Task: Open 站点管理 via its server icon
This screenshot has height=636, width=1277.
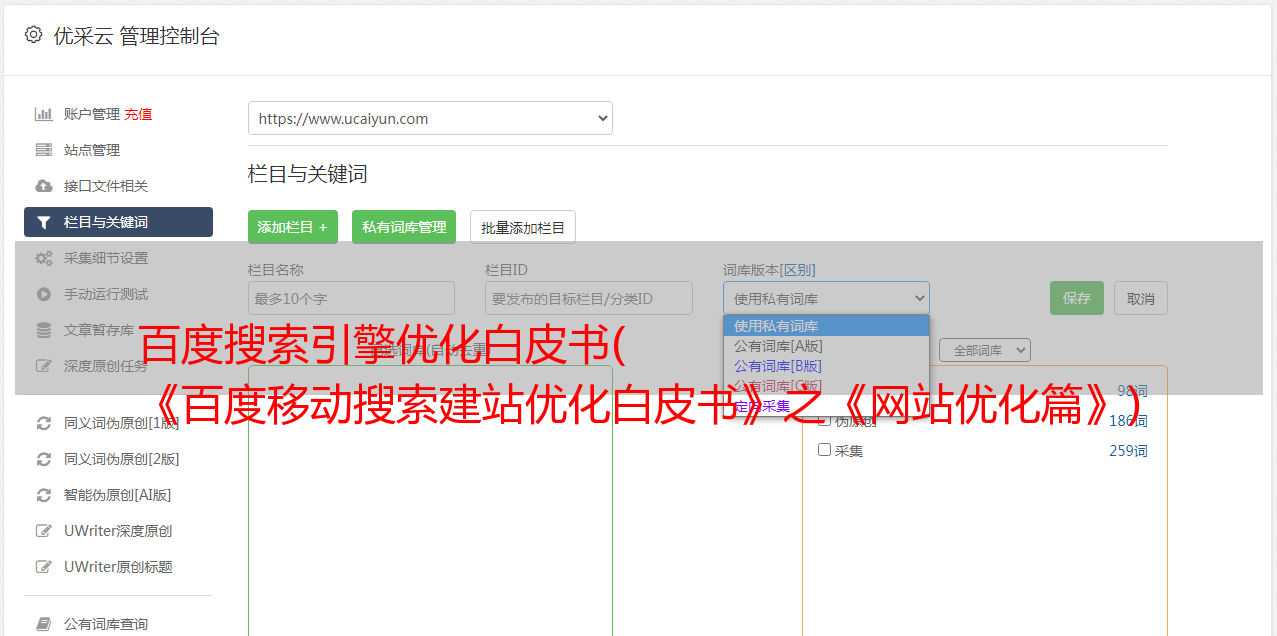Action: [x=44, y=150]
